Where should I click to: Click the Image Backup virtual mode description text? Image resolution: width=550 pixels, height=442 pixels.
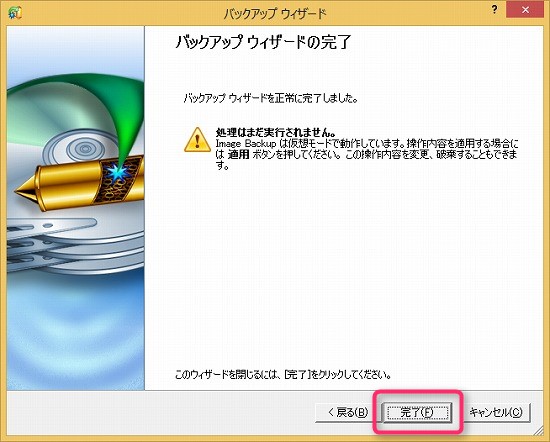click(x=367, y=154)
